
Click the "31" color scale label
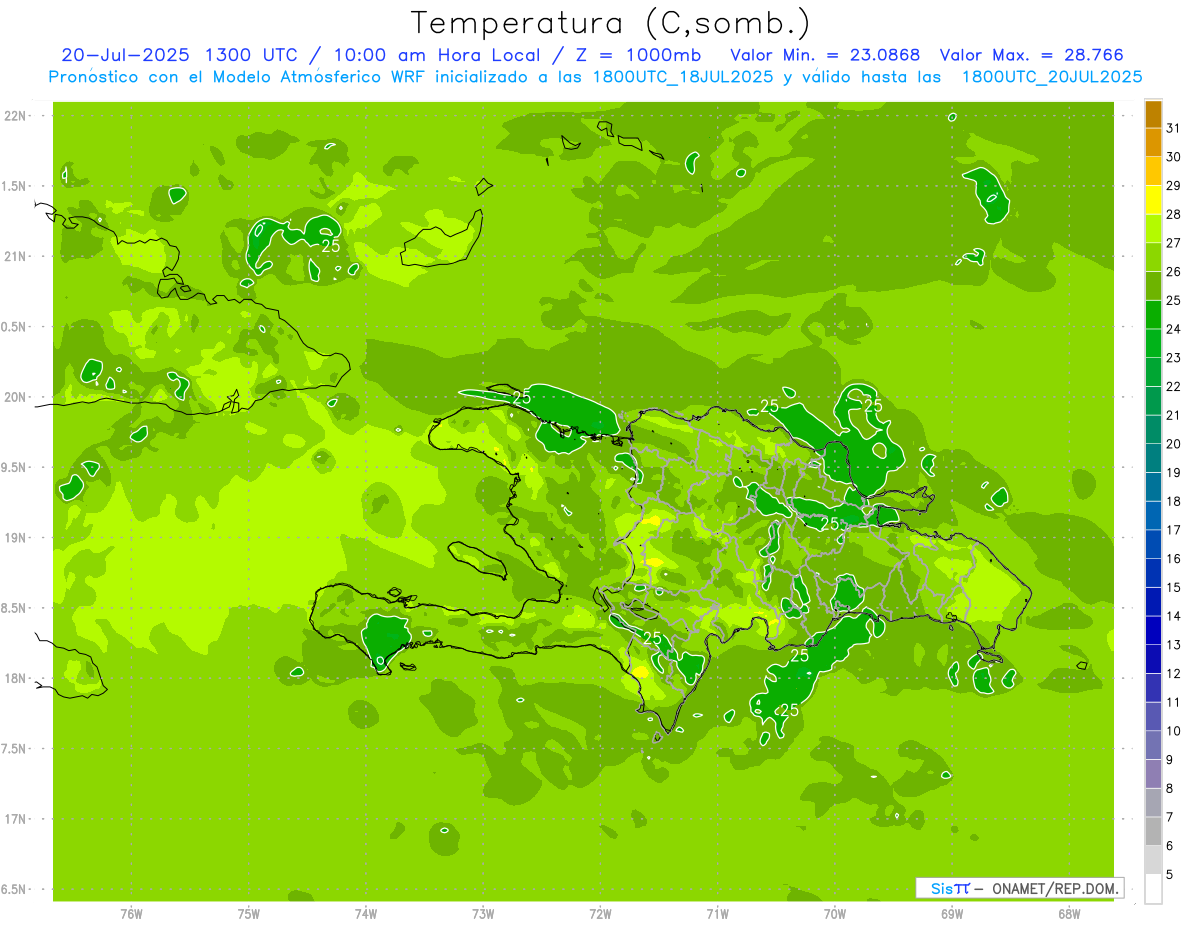click(x=1174, y=128)
